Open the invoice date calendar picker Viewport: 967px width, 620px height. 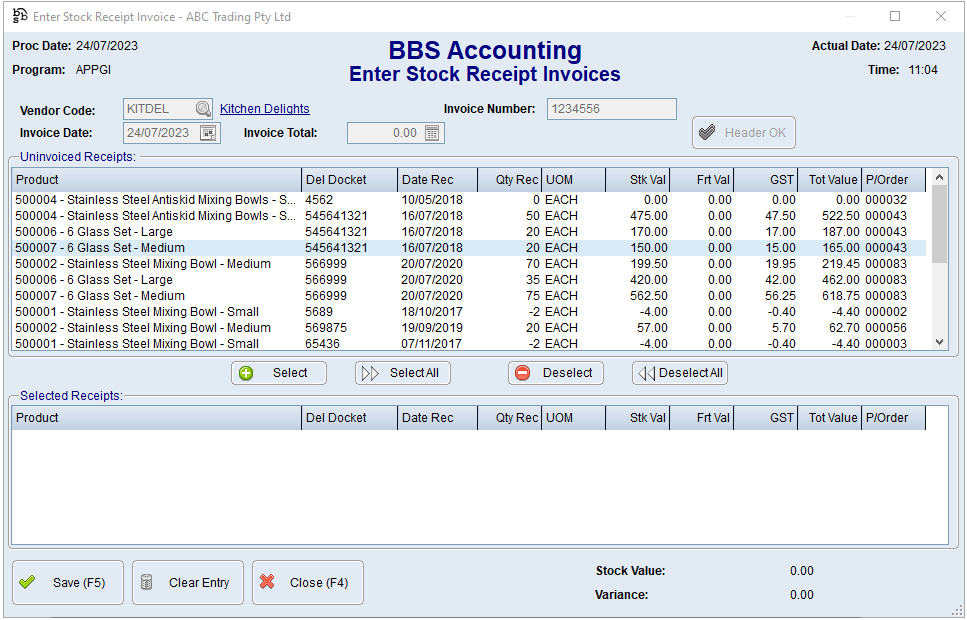tap(208, 133)
